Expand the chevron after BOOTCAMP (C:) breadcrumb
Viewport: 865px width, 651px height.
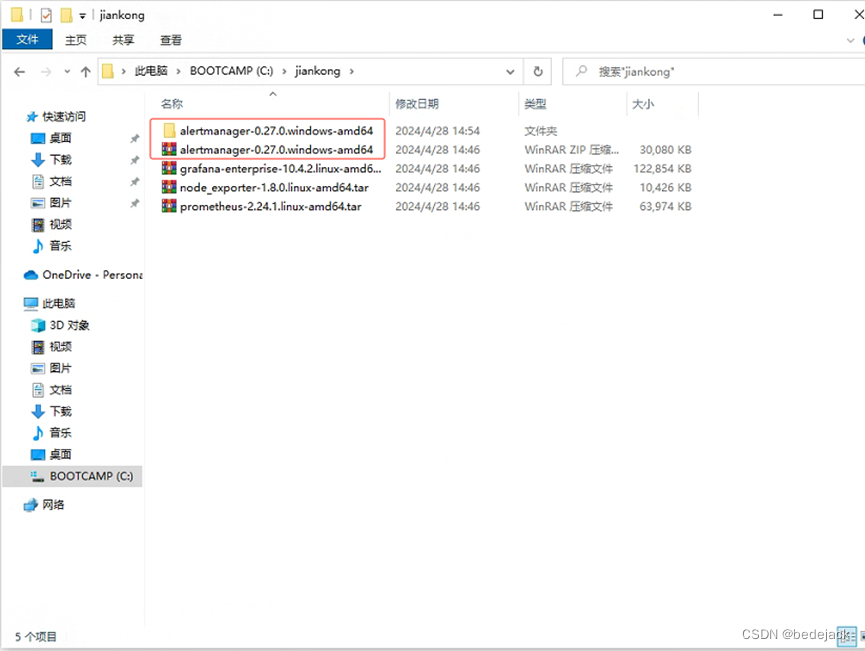[x=284, y=71]
